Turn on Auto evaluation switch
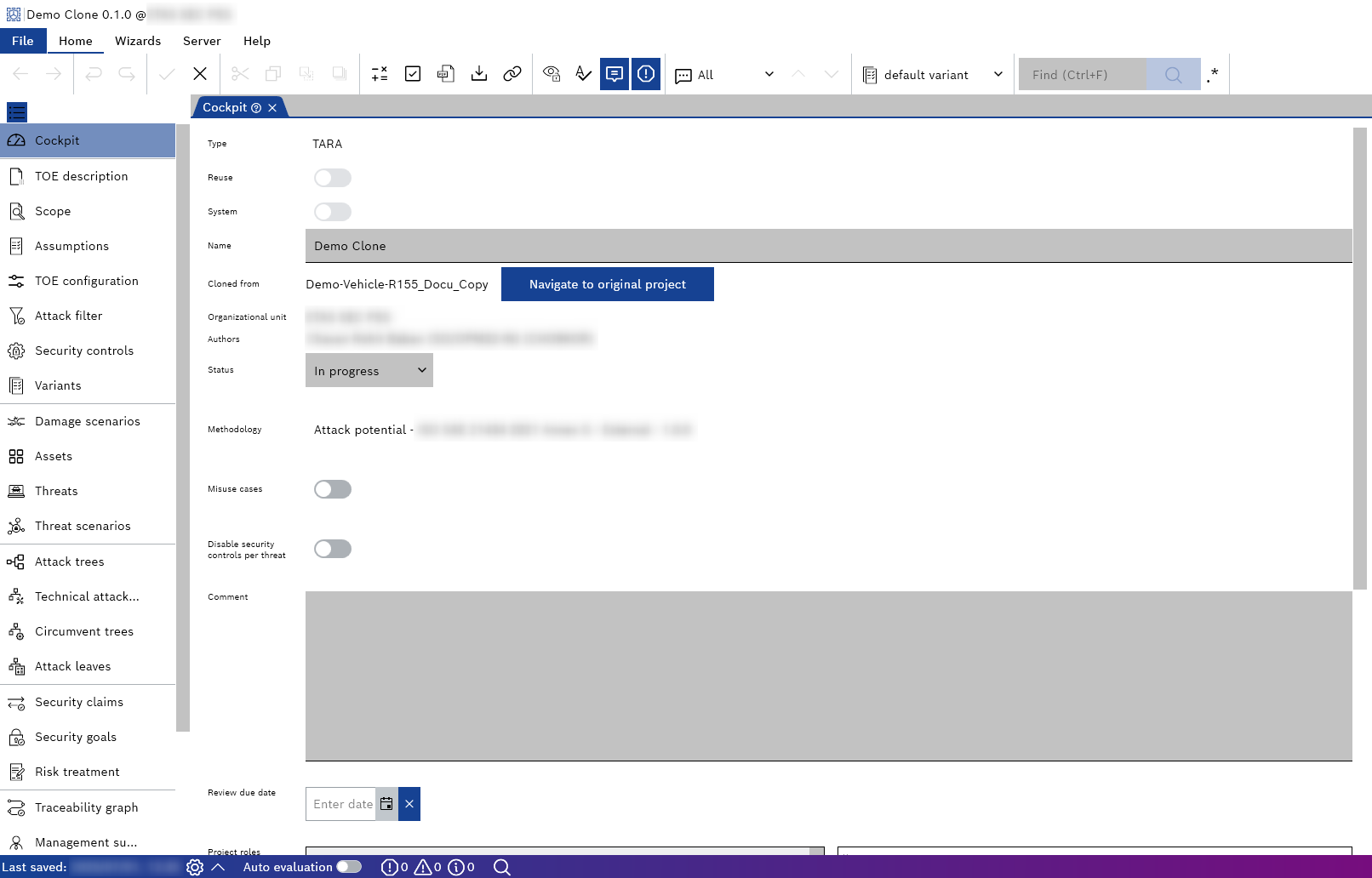The height and width of the screenshot is (878, 1372). tap(349, 867)
